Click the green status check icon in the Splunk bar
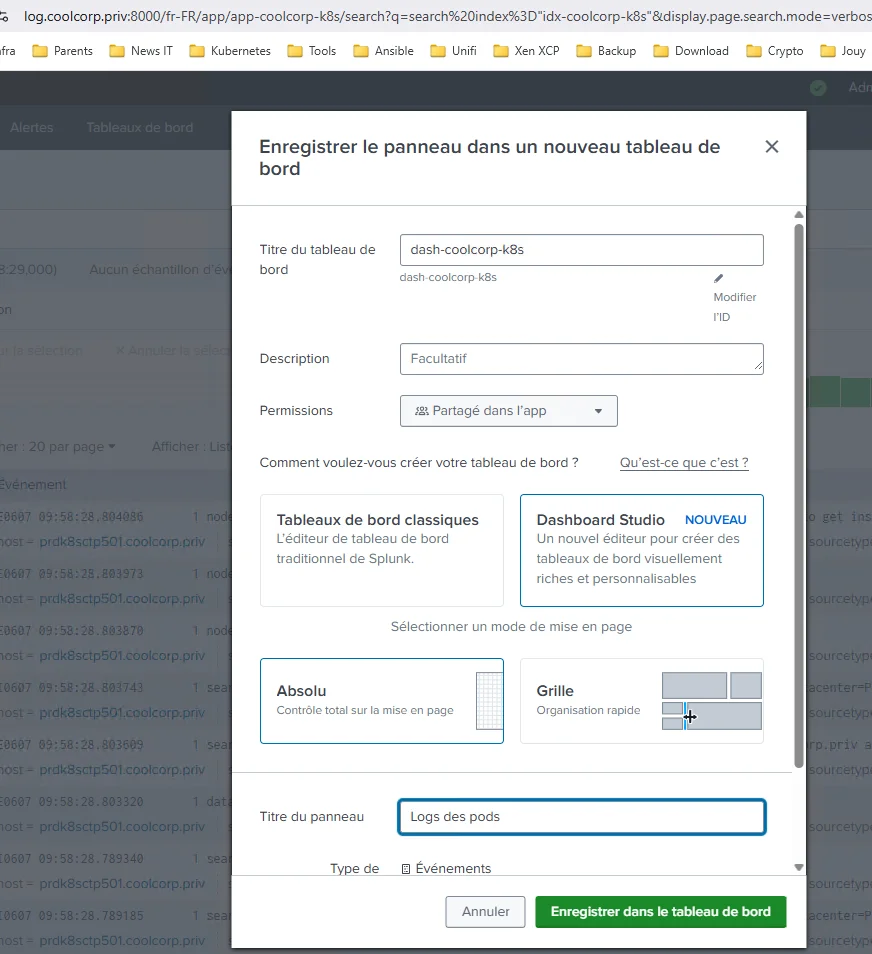This screenshot has width=872, height=954. pos(818,88)
